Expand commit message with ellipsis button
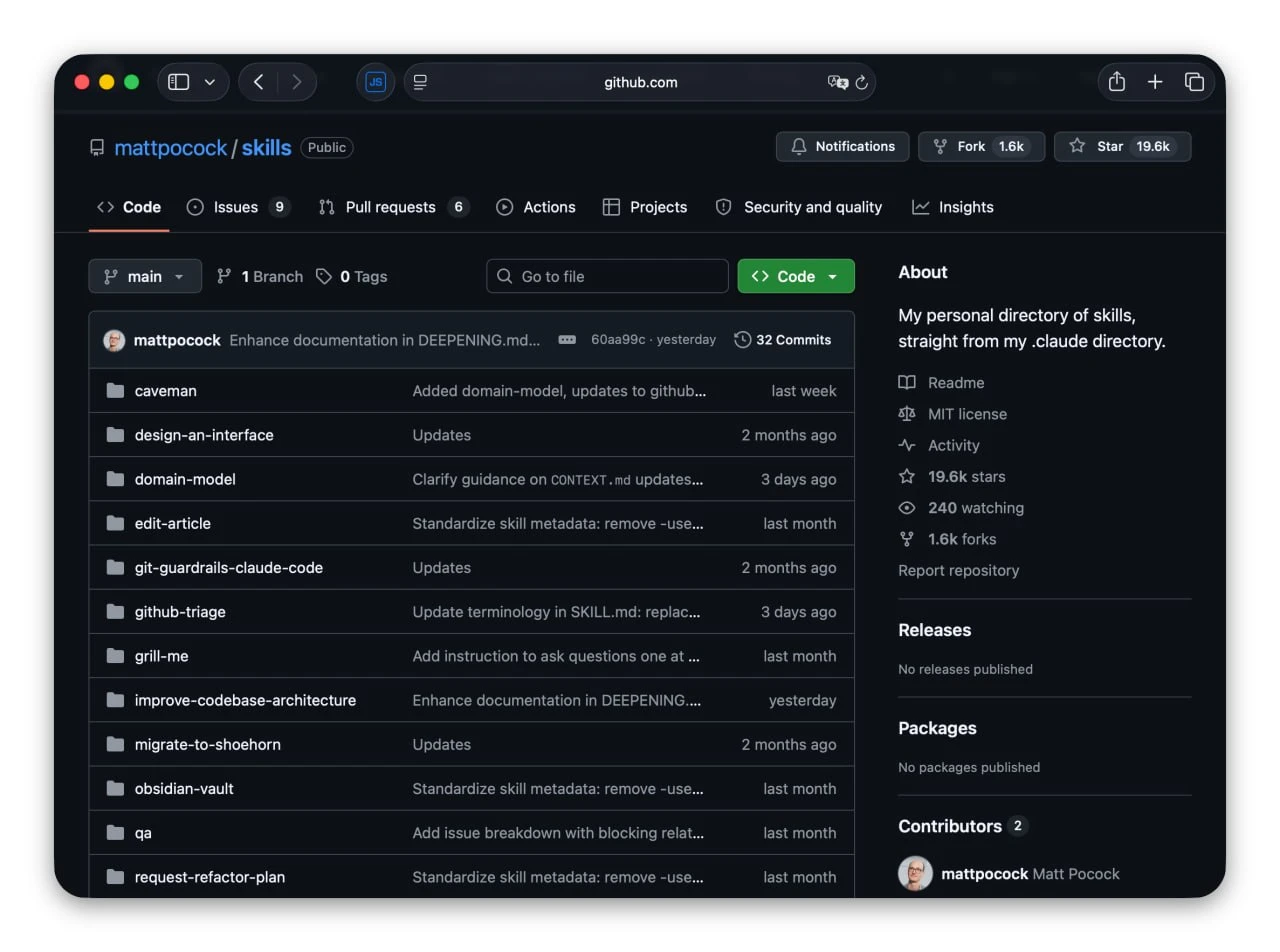 [567, 340]
